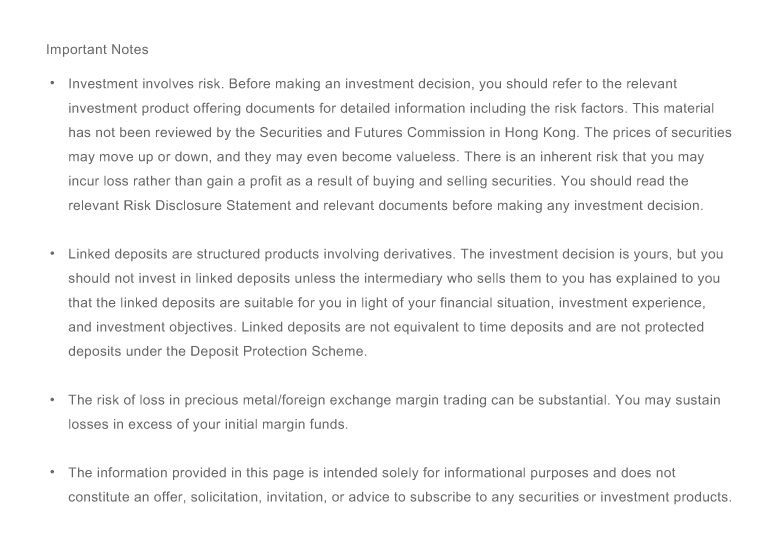Click 'Hong Kong' in first paragraph

(541, 132)
